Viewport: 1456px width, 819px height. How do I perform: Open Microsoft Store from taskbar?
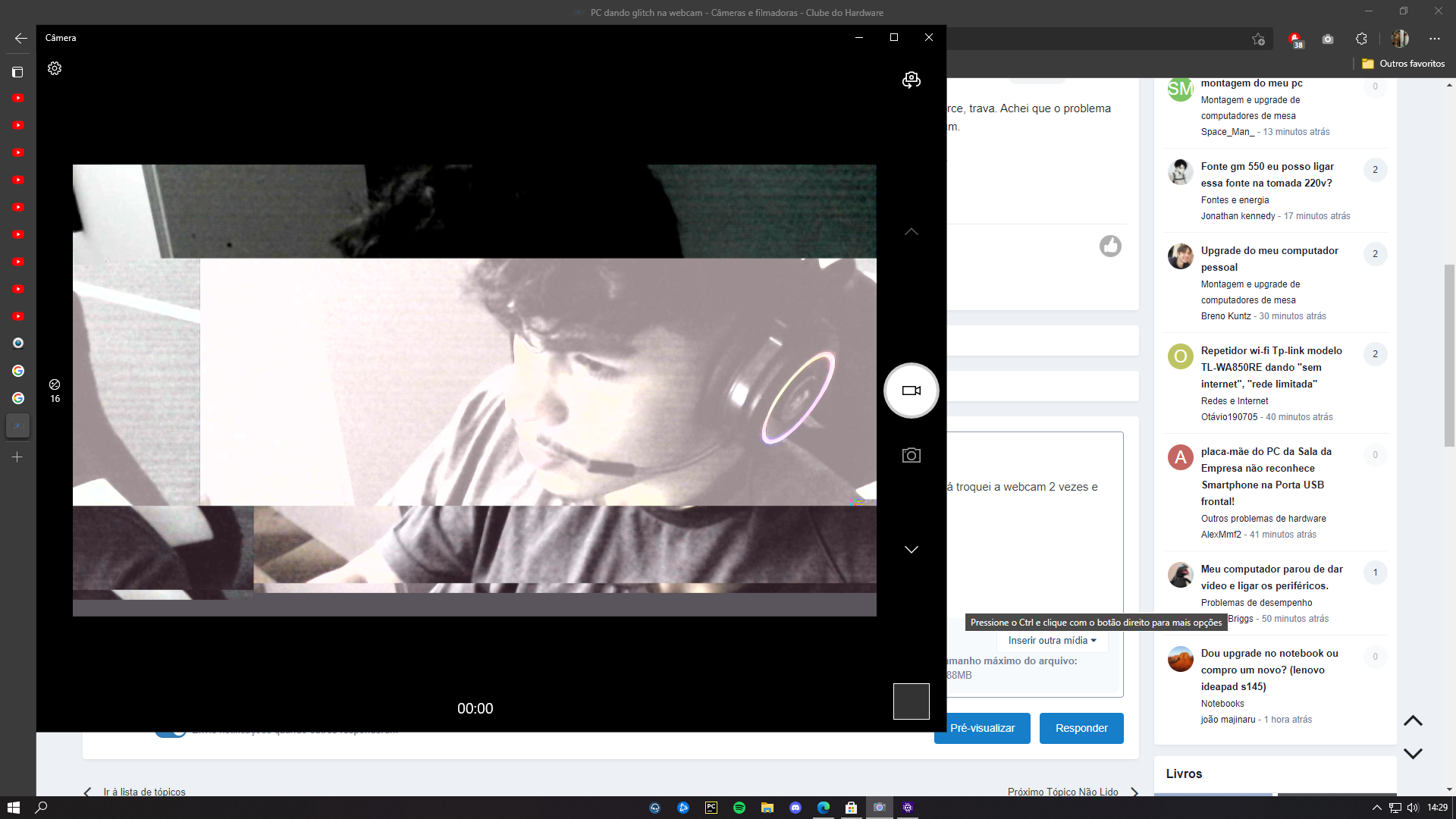[852, 808]
